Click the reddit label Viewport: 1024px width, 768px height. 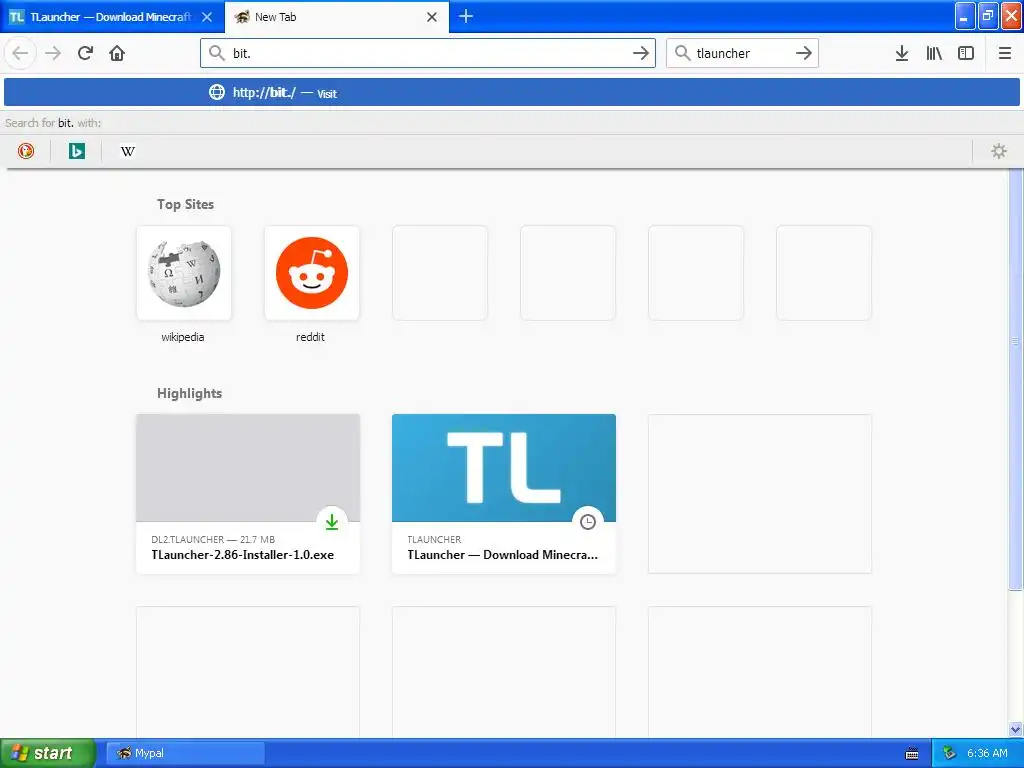tap(310, 337)
